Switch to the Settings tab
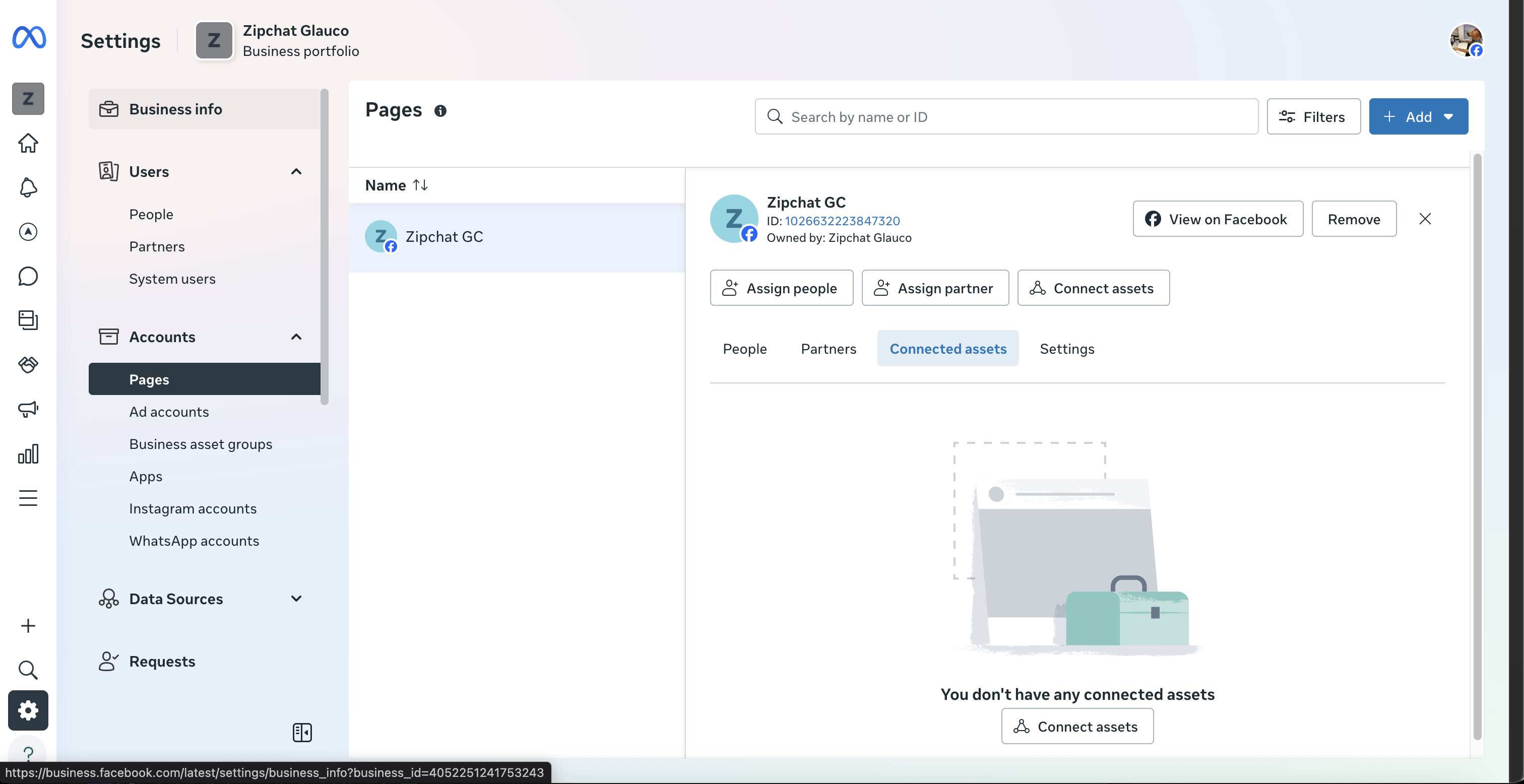This screenshot has width=1524, height=784. (x=1067, y=349)
